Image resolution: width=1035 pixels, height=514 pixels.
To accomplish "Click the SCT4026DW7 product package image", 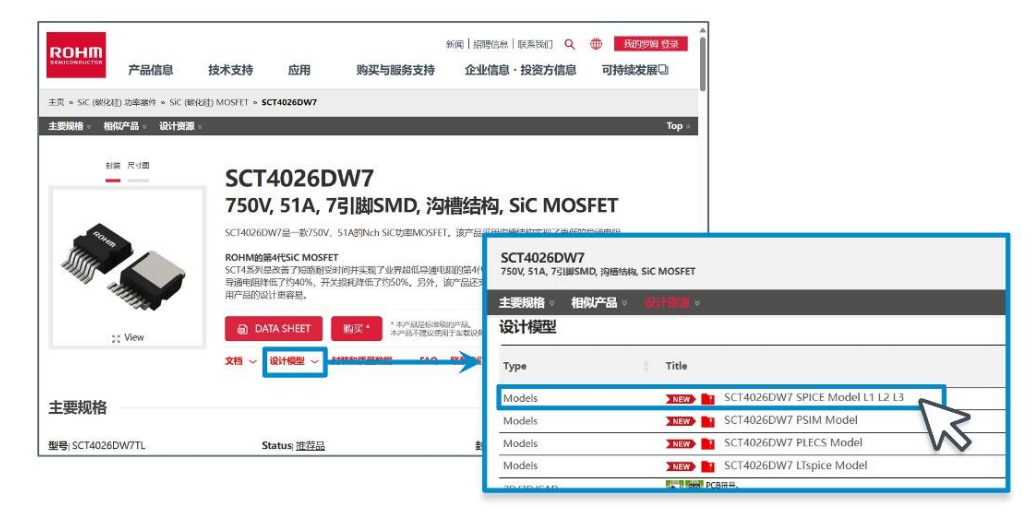I will click(127, 265).
